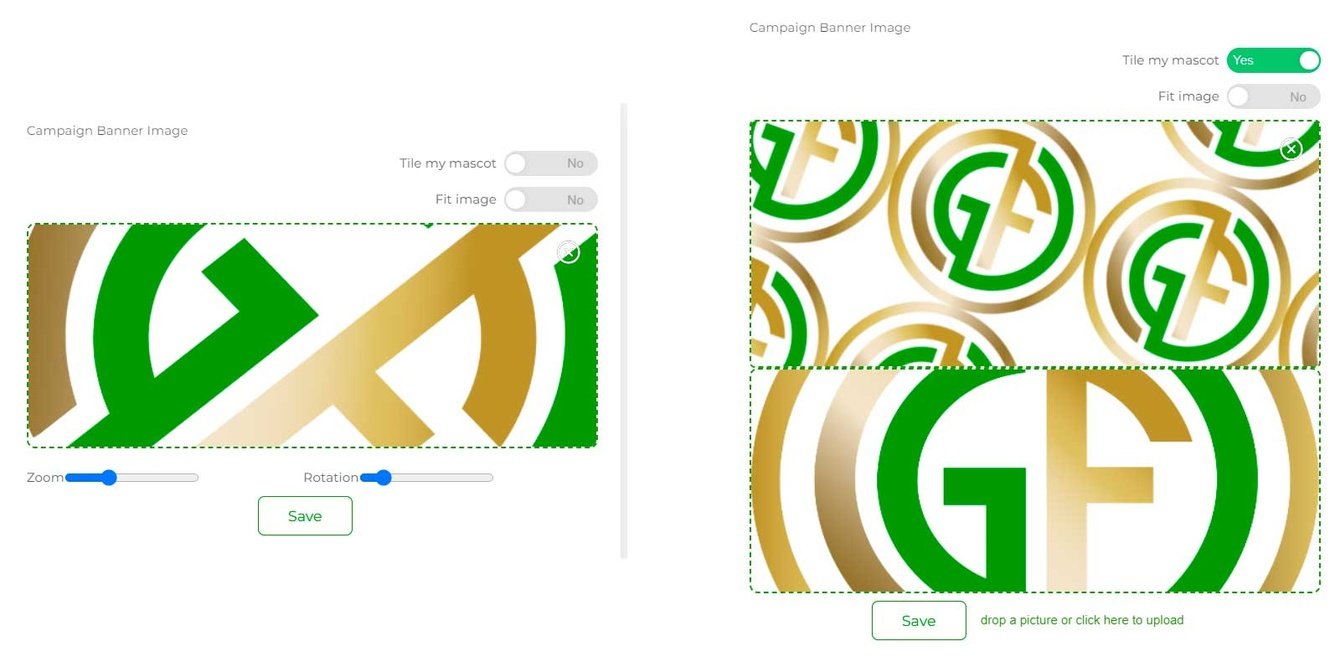The width and height of the screenshot is (1340, 662).
Task: Click the Tile my mascot label beside the Yes toggle
Action: [x=1170, y=60]
